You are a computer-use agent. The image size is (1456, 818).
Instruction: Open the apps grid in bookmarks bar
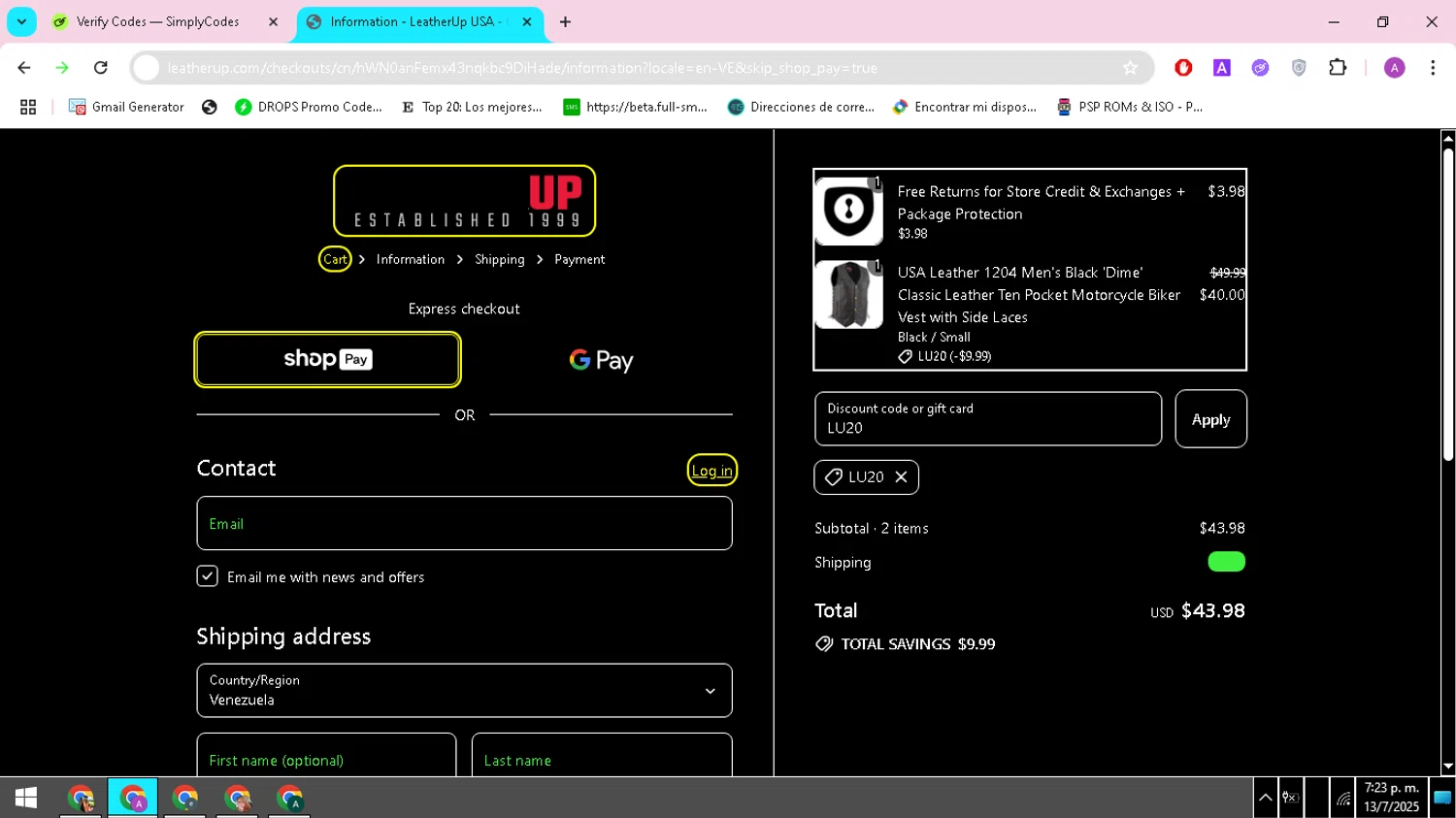(28, 107)
